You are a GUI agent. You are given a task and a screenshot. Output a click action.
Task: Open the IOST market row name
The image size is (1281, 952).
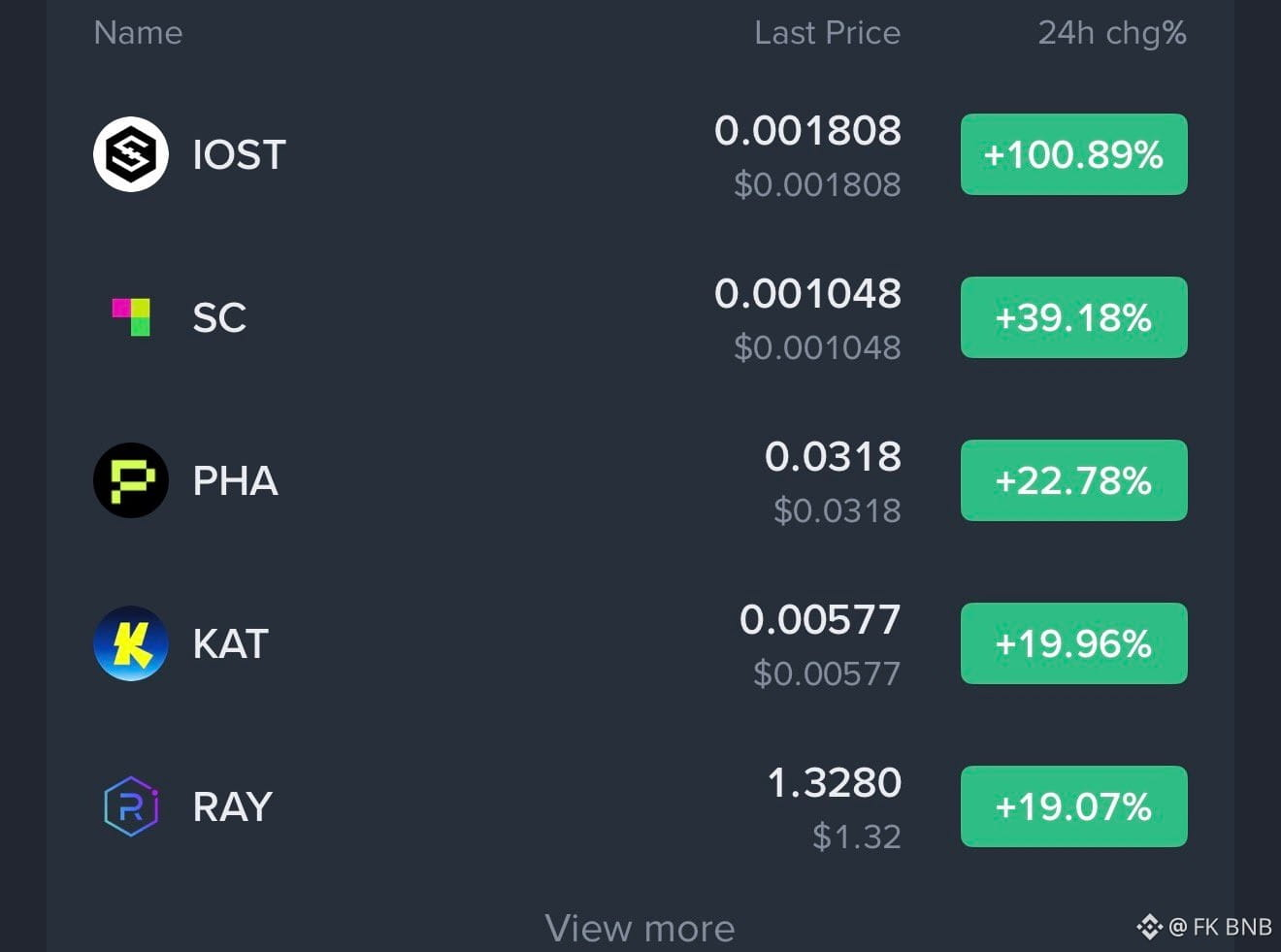pos(239,154)
